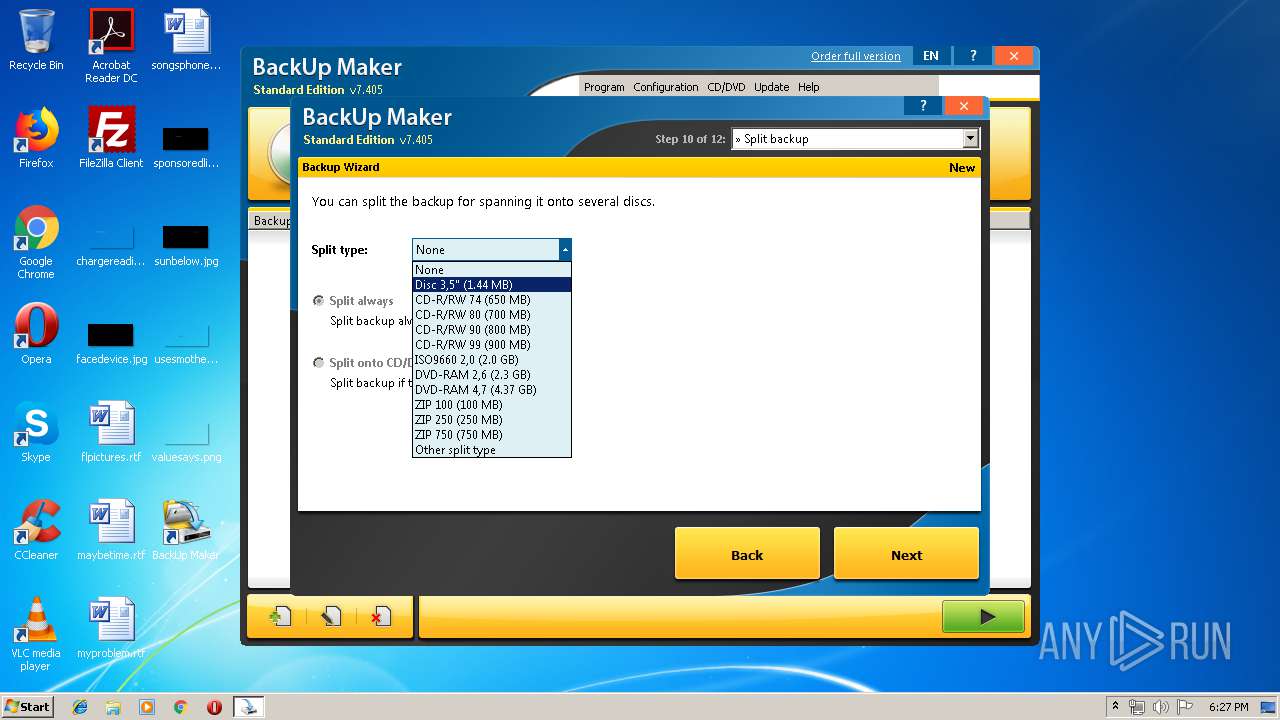The height and width of the screenshot is (720, 1280).
Task: Open maybetime.rtf desktop file
Action: click(111, 531)
